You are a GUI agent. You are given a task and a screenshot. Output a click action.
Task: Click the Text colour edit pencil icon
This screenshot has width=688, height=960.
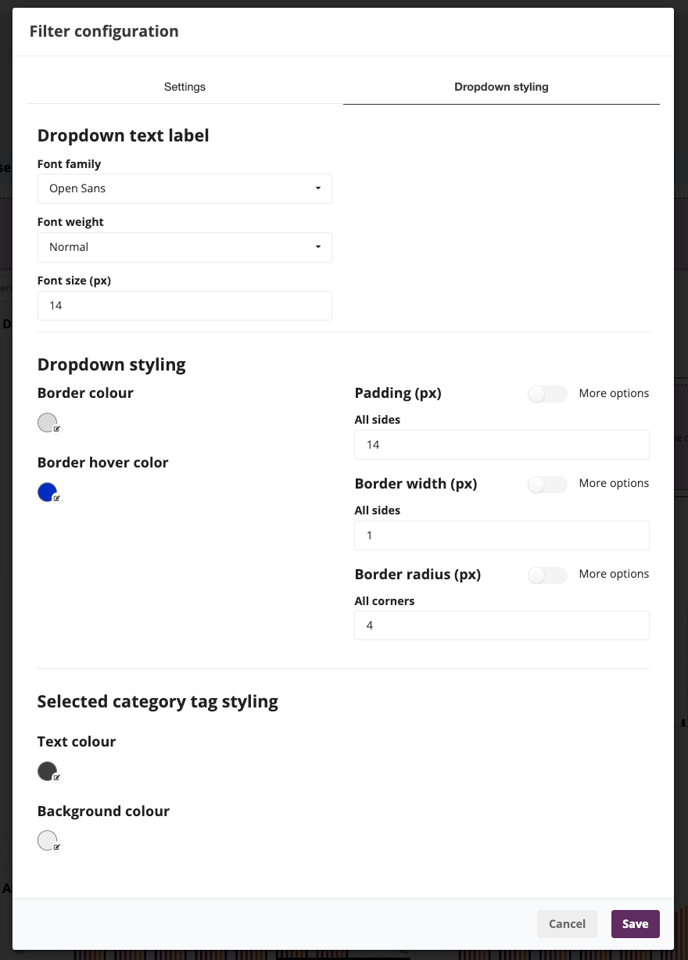57,777
